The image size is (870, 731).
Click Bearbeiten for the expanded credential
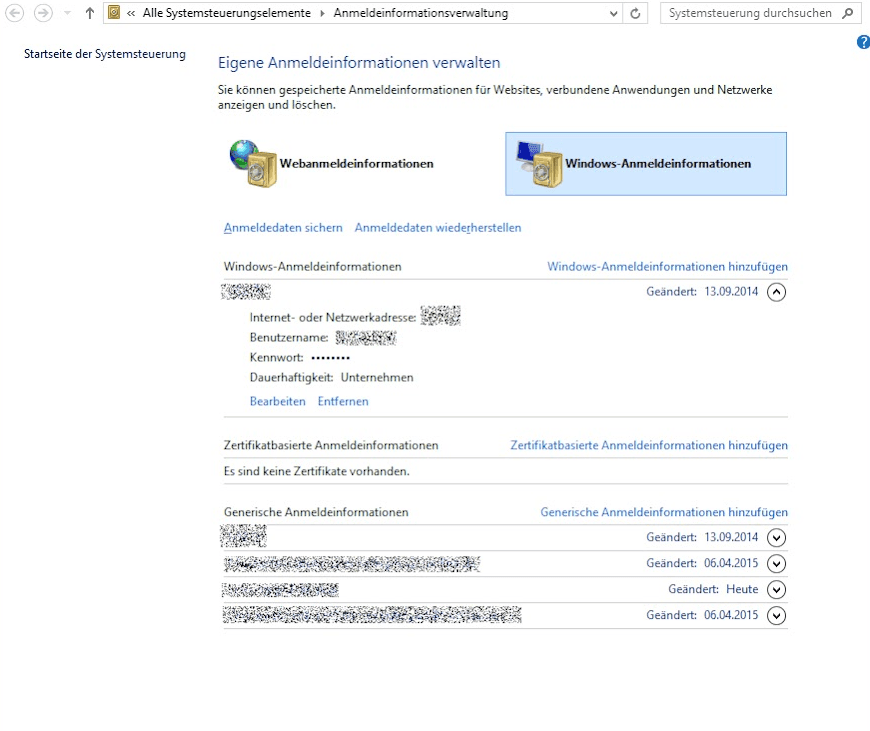277,401
